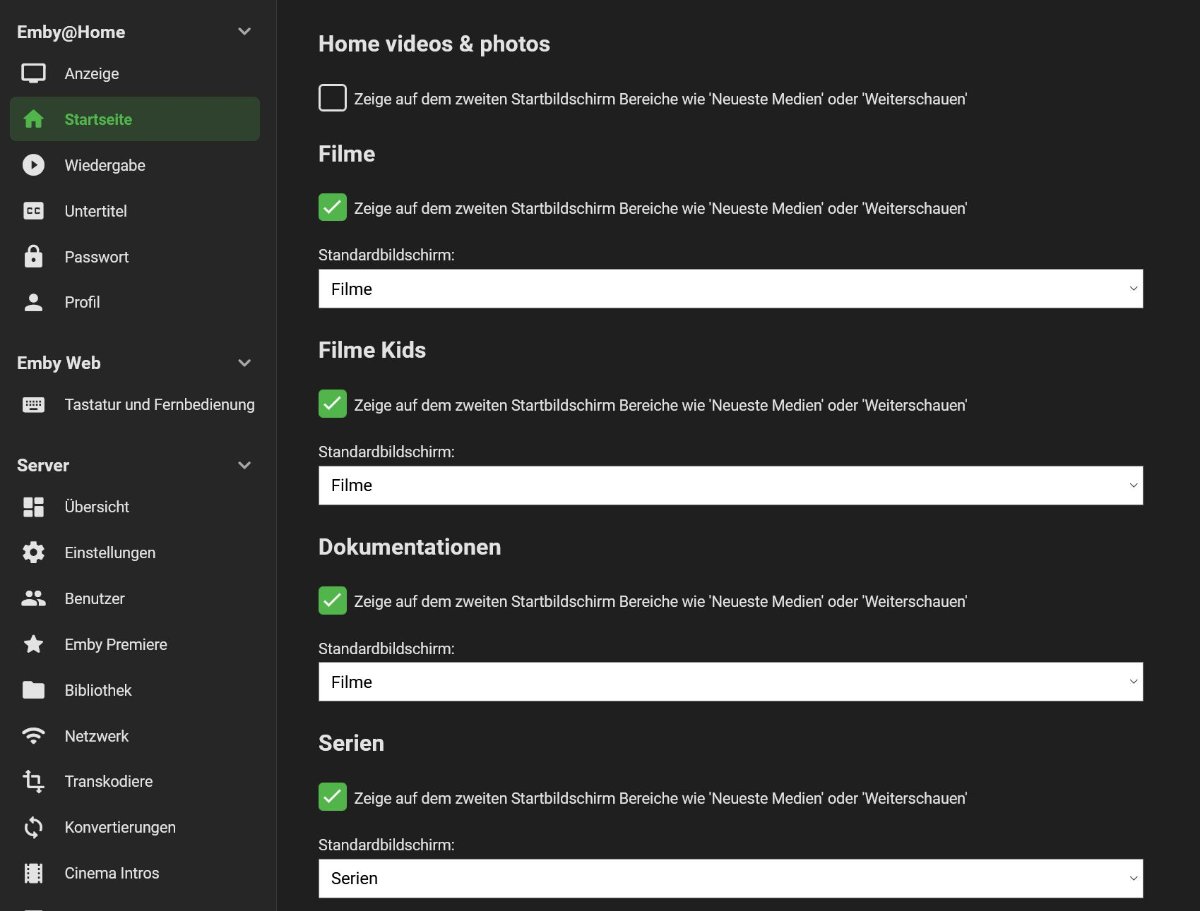Image resolution: width=1200 pixels, height=911 pixels.
Task: Open the Profil menu item
Action: click(82, 302)
